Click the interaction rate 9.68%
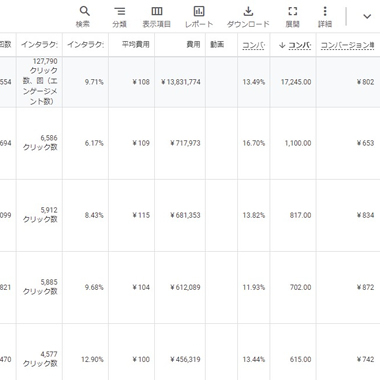Screen dimensions: 380x380 point(94,287)
